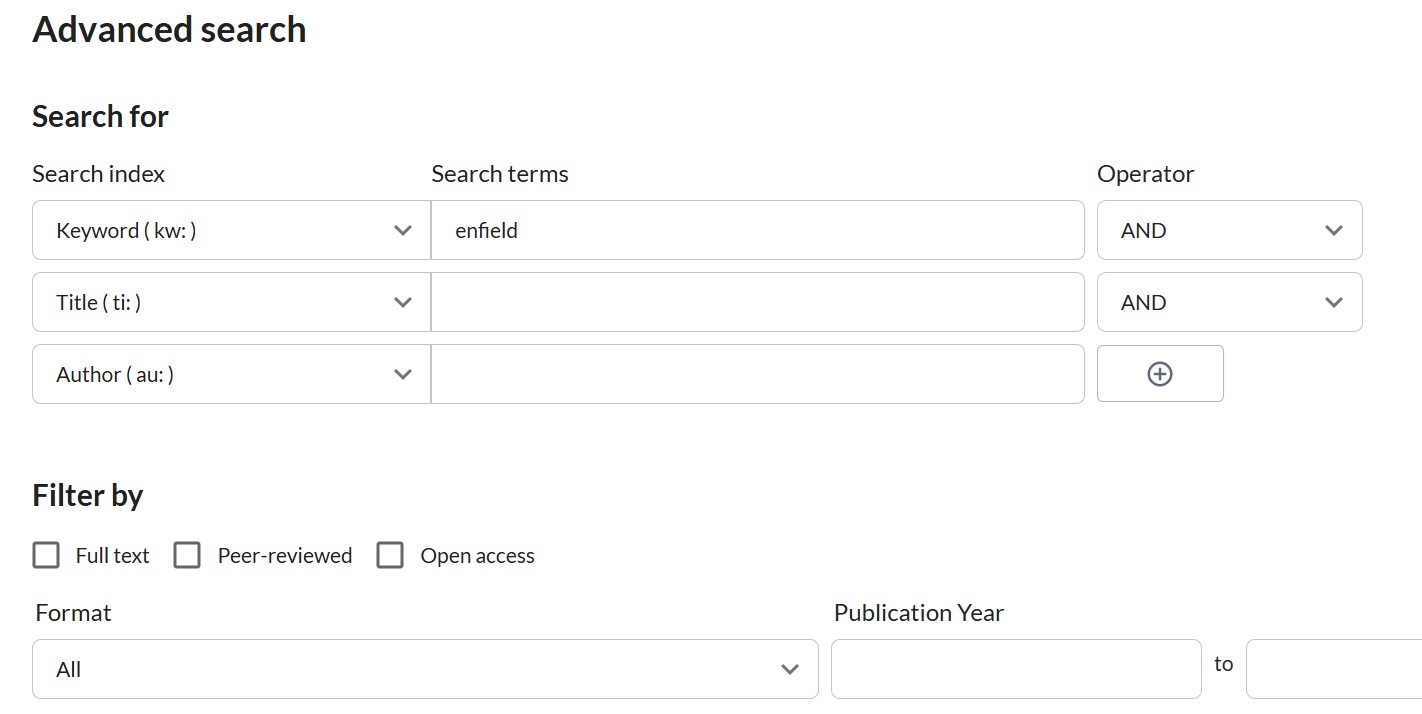Click the chevron arrow in Author index box
This screenshot has width=1422, height=714.
[x=403, y=375]
